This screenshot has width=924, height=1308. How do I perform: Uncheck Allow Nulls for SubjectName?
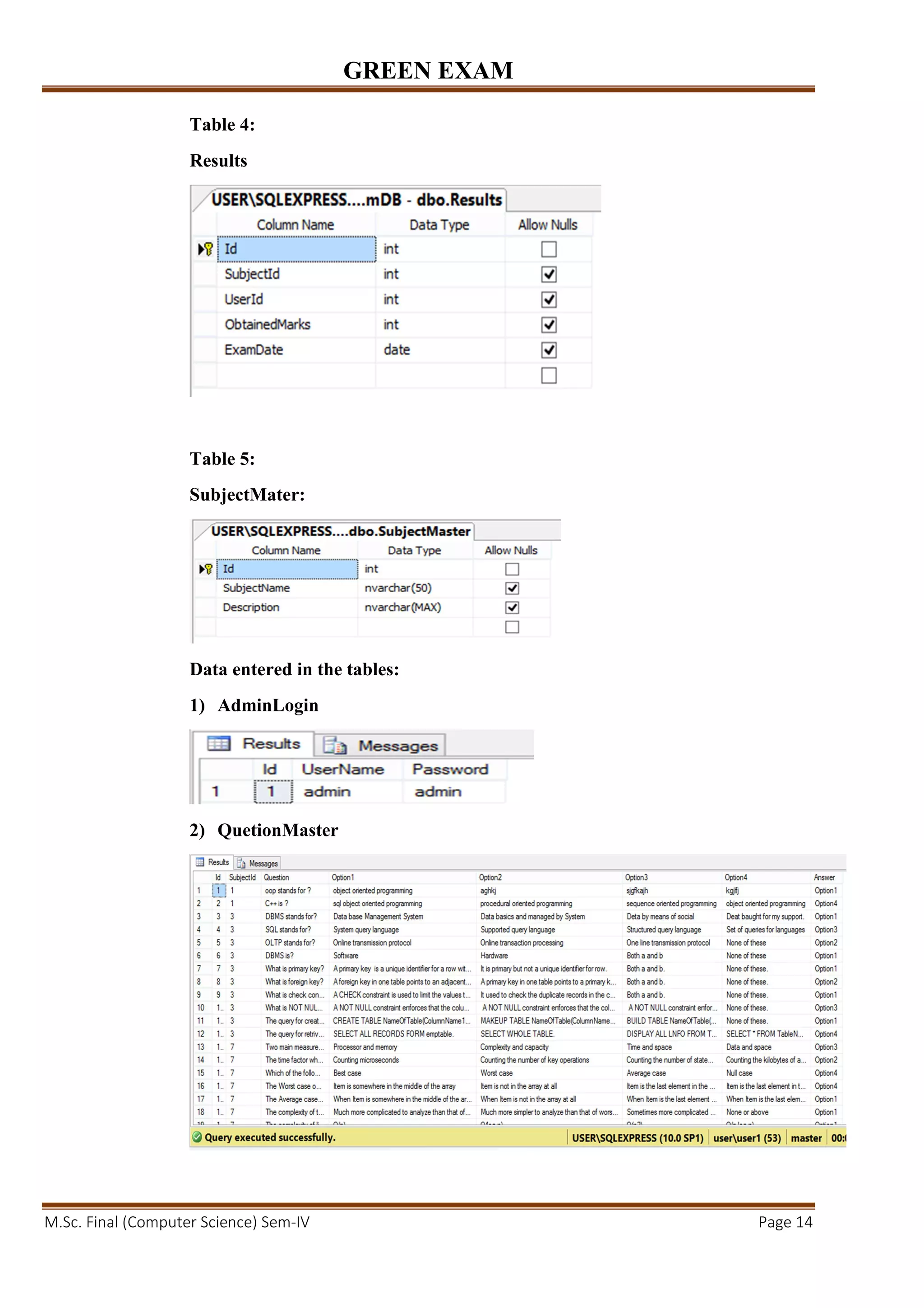click(x=512, y=588)
